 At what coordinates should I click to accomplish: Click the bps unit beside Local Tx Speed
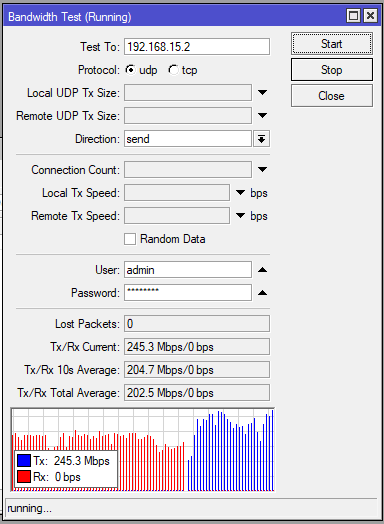coord(259,193)
